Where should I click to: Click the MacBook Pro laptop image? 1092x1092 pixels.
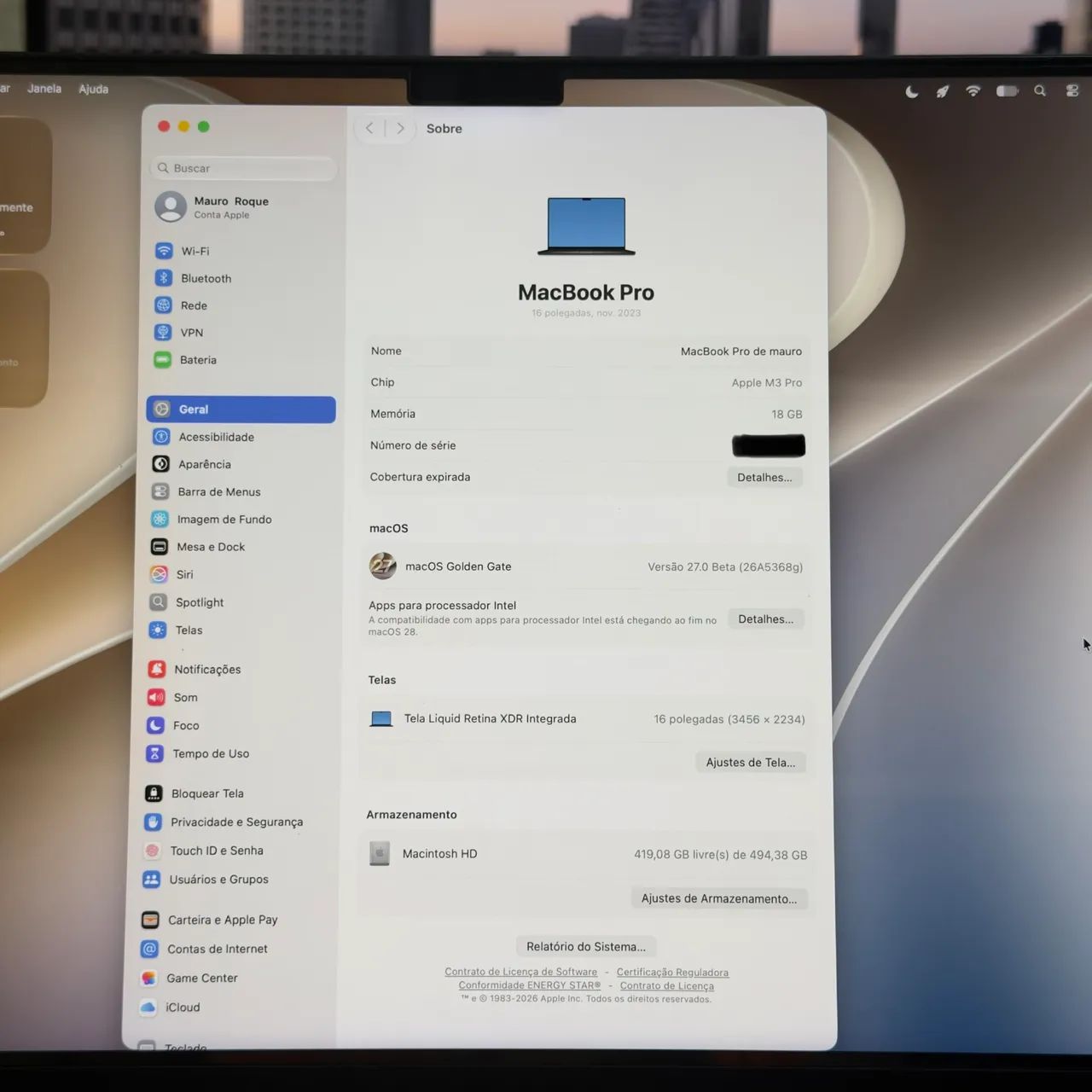(587, 226)
